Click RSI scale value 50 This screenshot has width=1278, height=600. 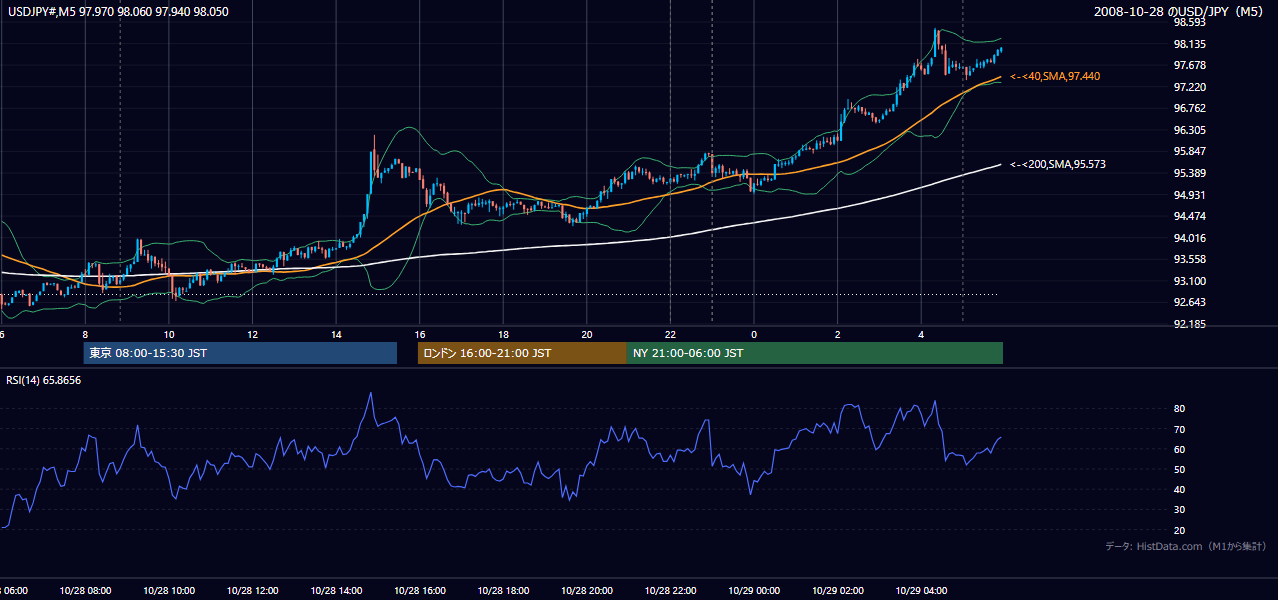1179,469
